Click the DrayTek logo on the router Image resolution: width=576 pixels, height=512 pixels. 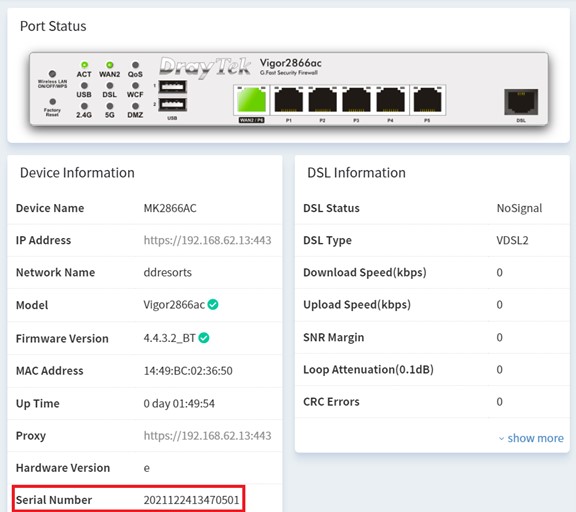click(205, 67)
